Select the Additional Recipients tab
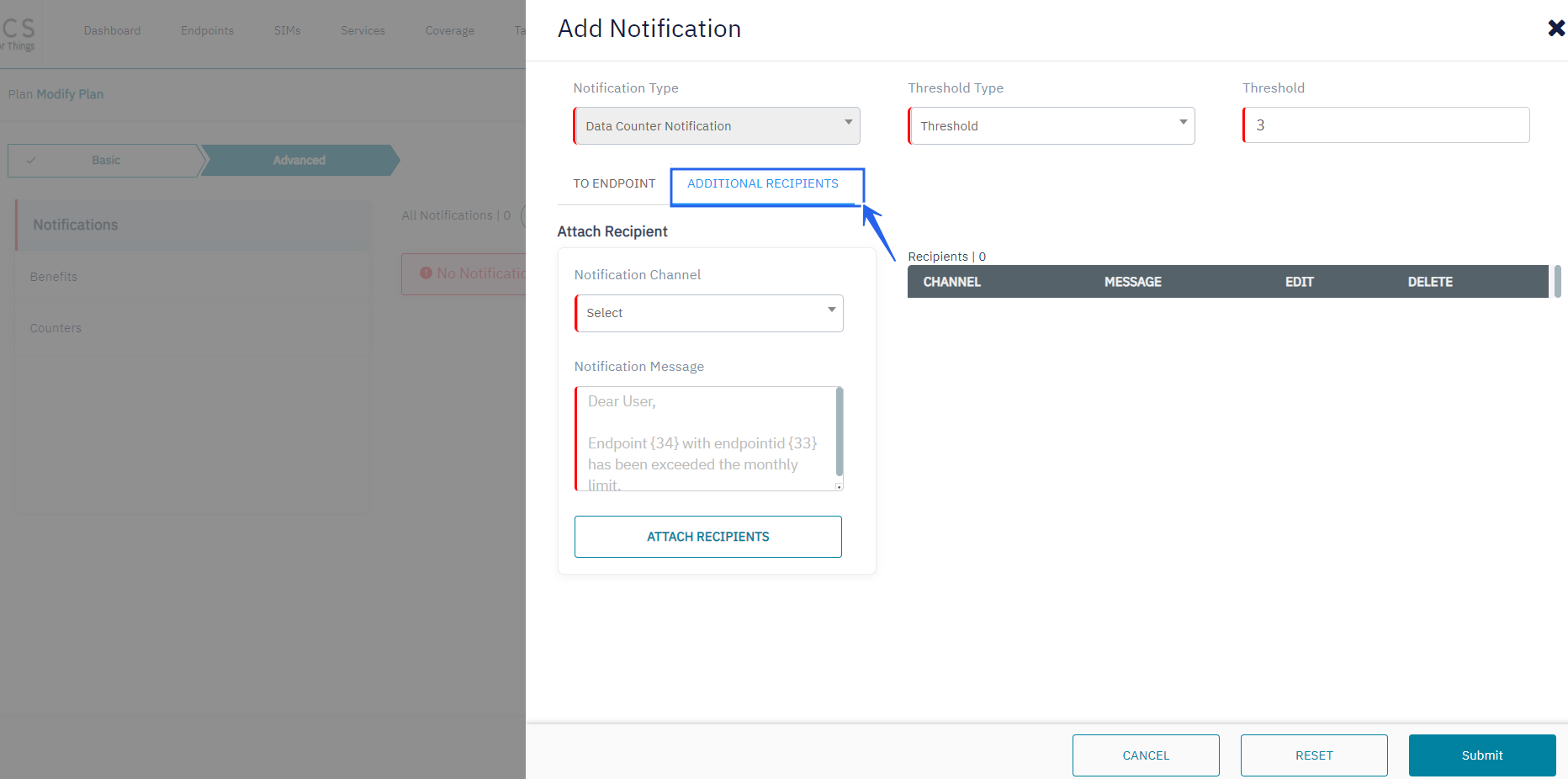The height and width of the screenshot is (779, 1568). coord(763,183)
